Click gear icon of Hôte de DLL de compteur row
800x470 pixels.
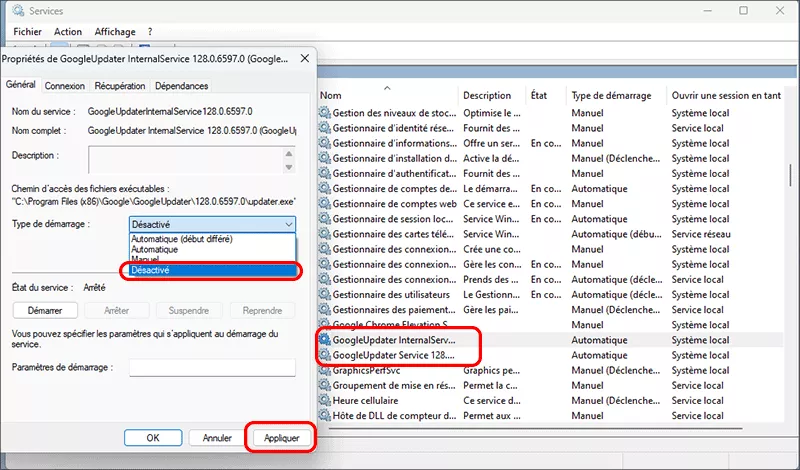tap(324, 416)
